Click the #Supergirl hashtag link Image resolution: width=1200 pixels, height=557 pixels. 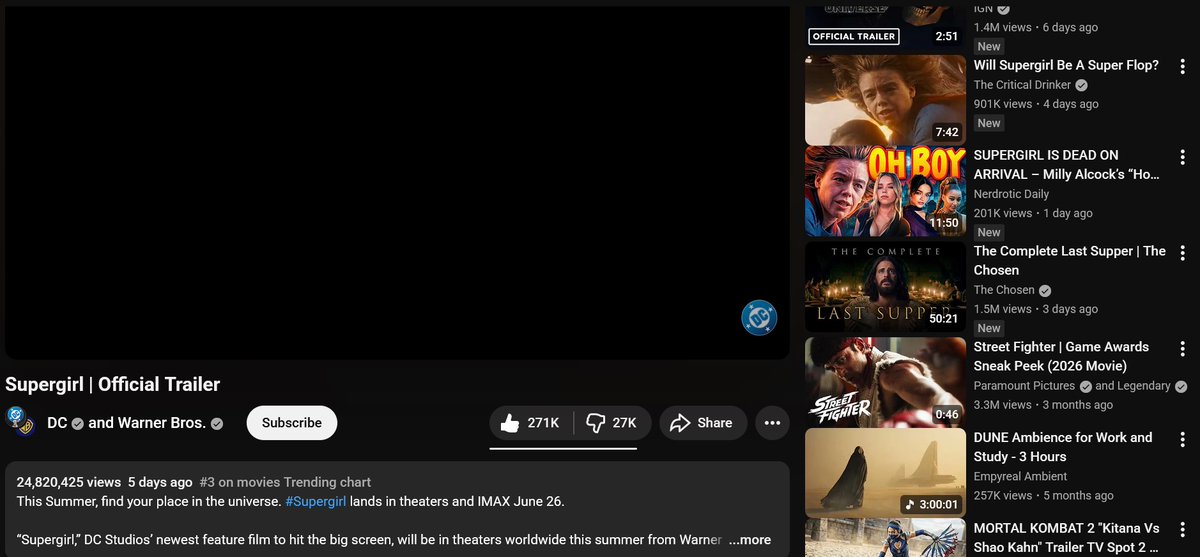click(x=316, y=501)
